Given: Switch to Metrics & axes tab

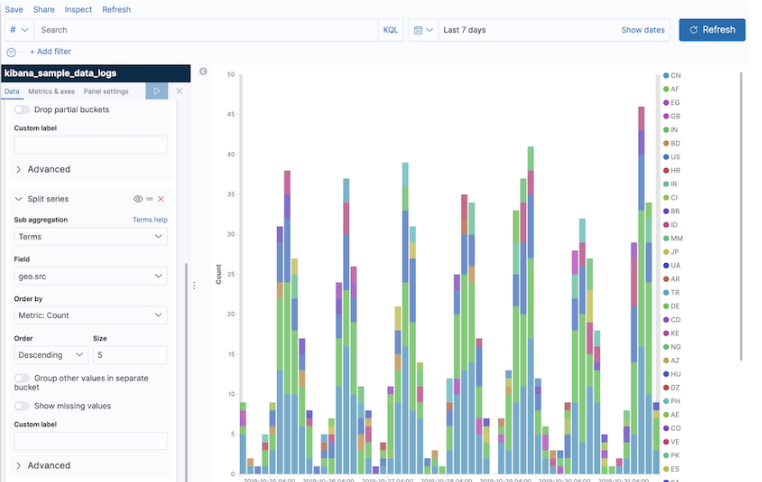Looking at the screenshot, I should 51,91.
